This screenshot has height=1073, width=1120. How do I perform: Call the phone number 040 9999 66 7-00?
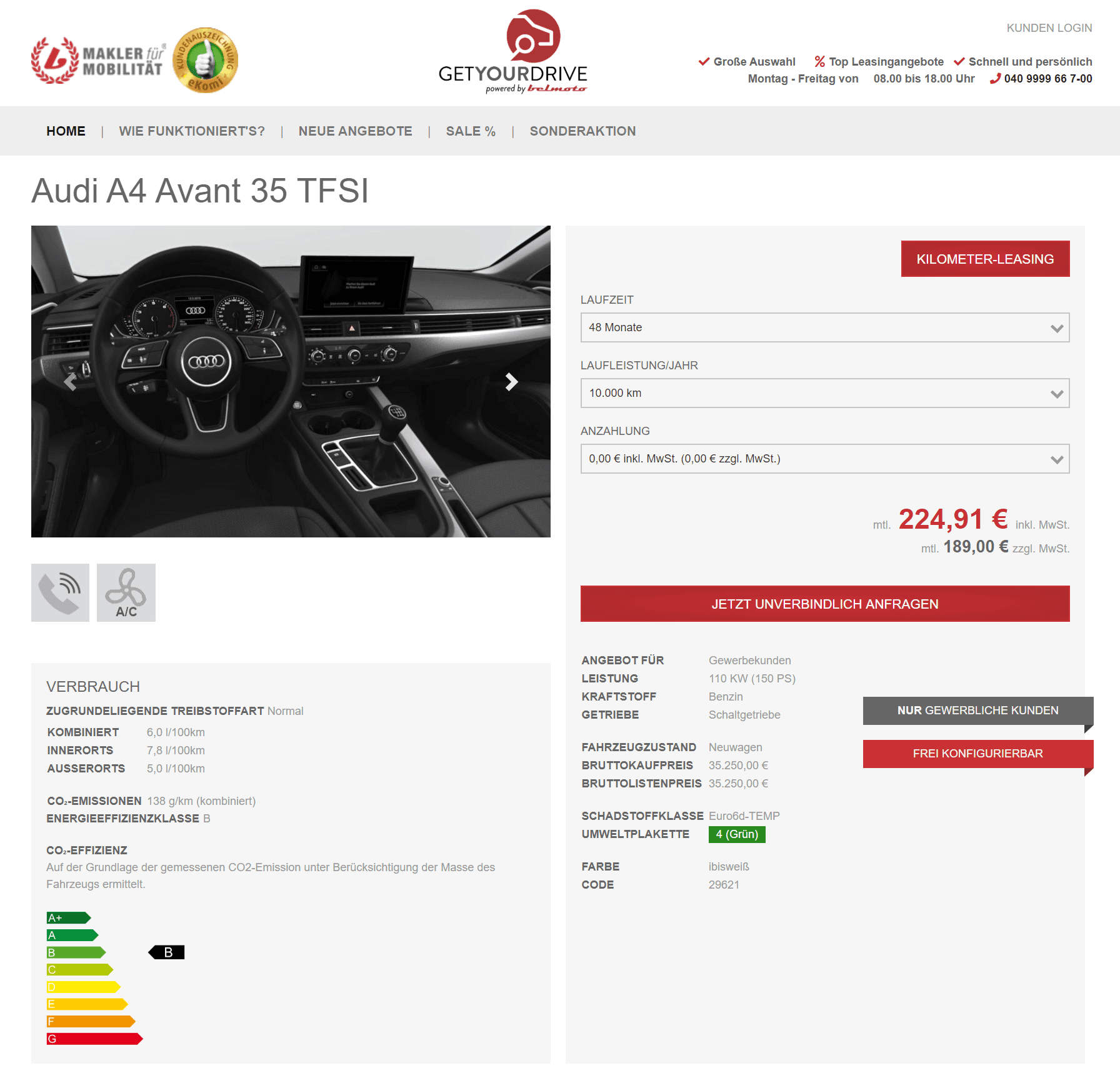click(1048, 79)
